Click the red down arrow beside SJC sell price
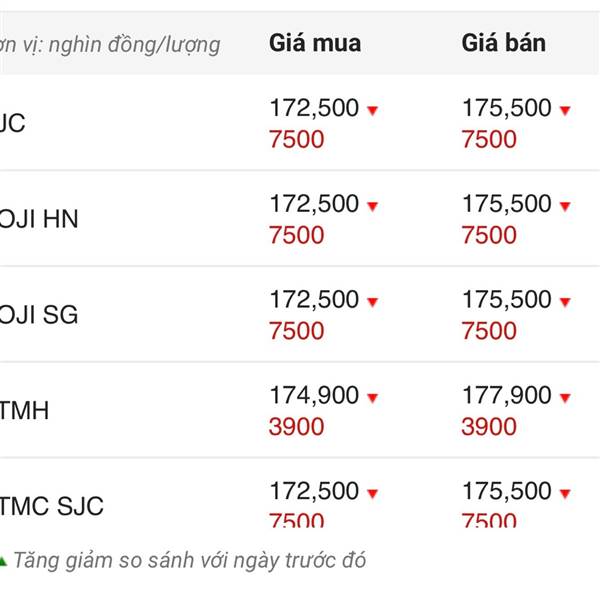Screen dimensions: 600x600 point(565,110)
